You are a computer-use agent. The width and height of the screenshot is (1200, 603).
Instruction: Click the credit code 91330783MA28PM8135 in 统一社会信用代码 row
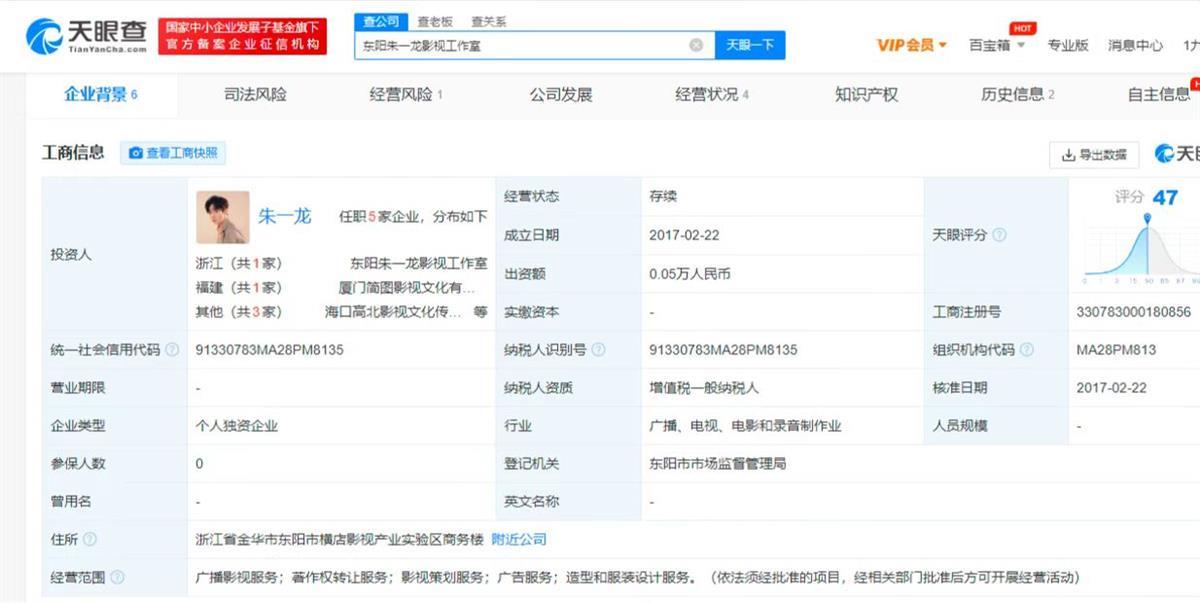point(270,350)
